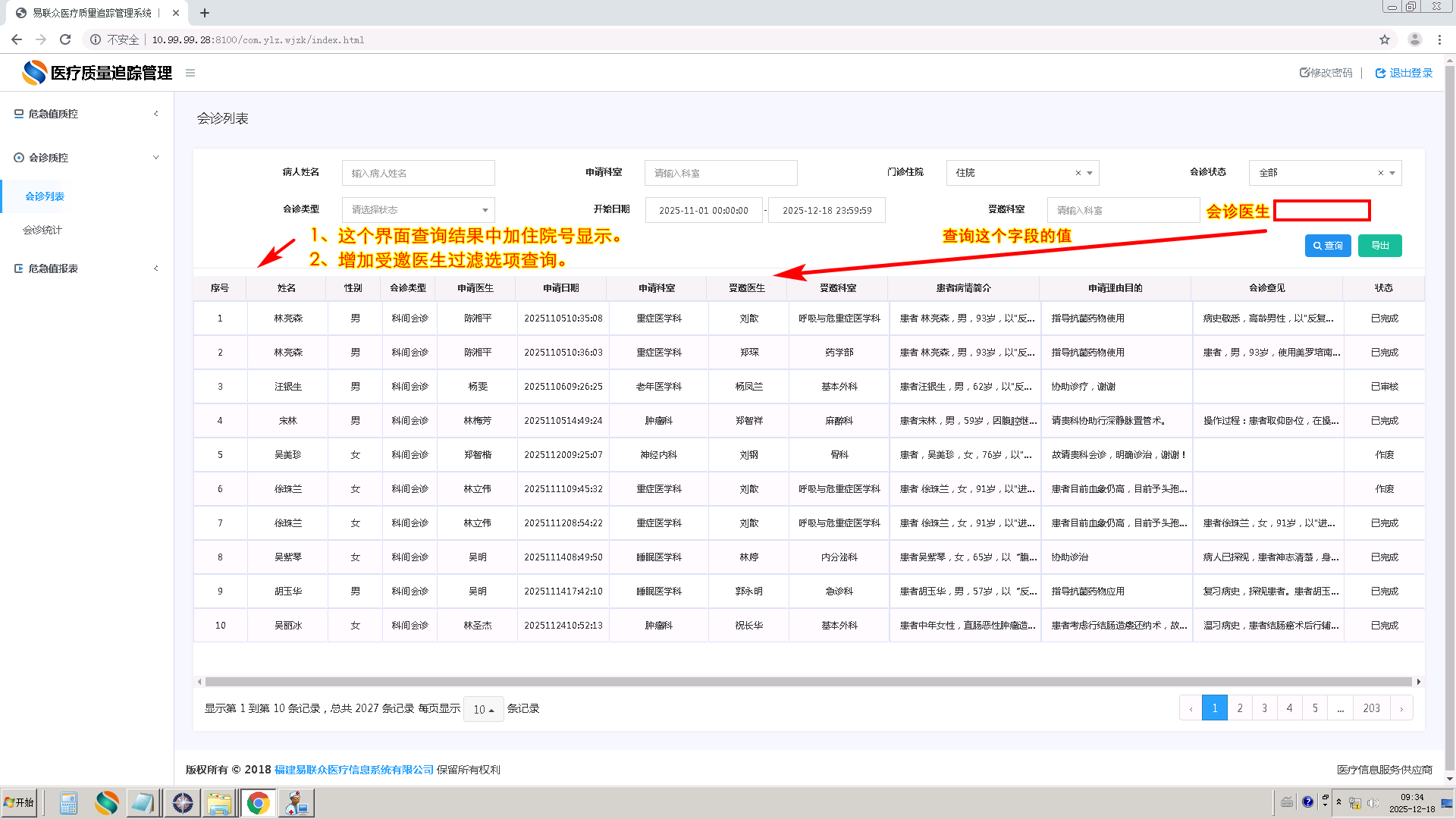This screenshot has width=1456, height=819.
Task: Click the calculator icon in taskbar
Action: pos(68,803)
